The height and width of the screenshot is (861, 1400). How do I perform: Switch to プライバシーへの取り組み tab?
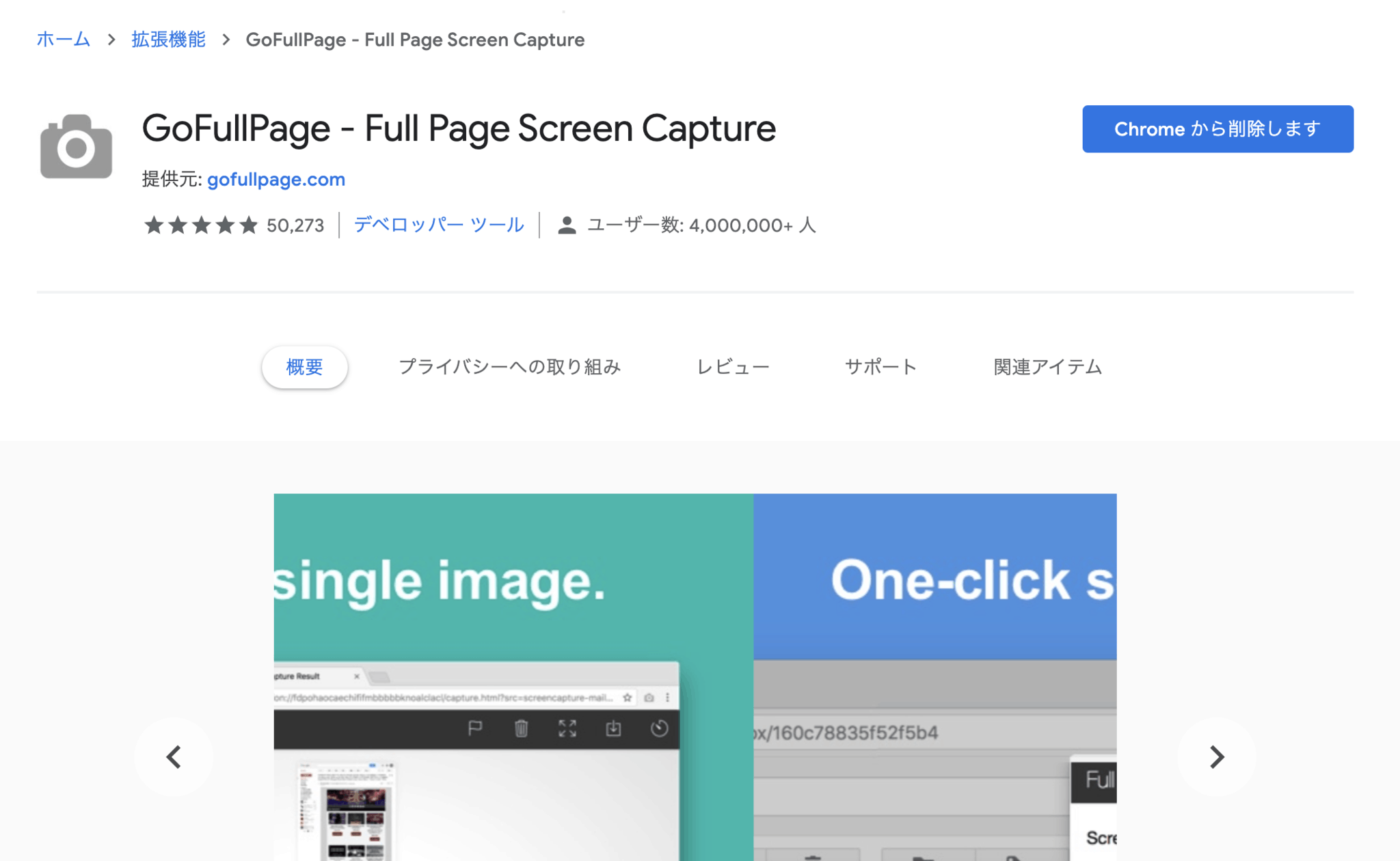pyautogui.click(x=509, y=367)
